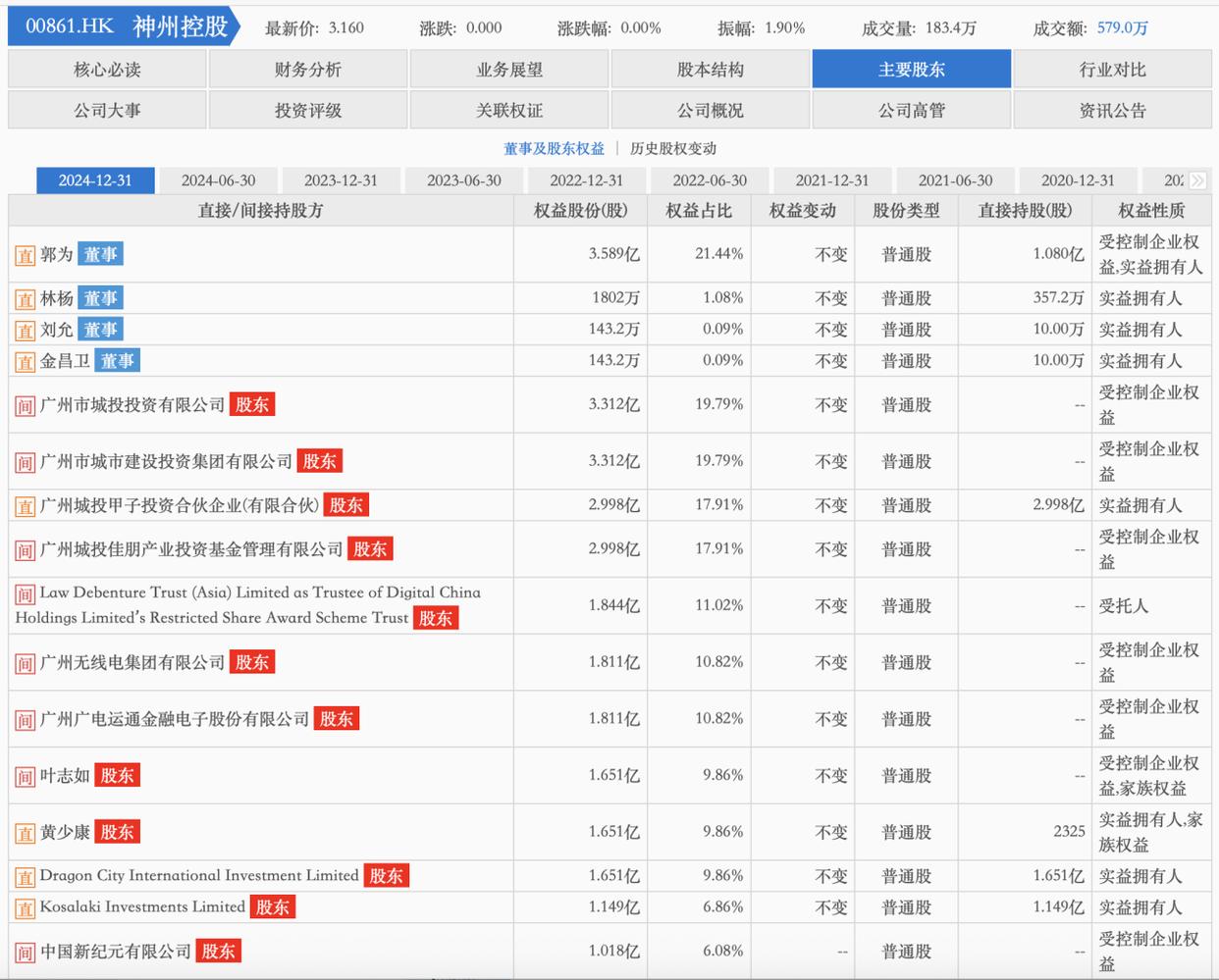1219x980 pixels.
Task: Click the 股东 badge next to 叶志如
Action: 117,776
